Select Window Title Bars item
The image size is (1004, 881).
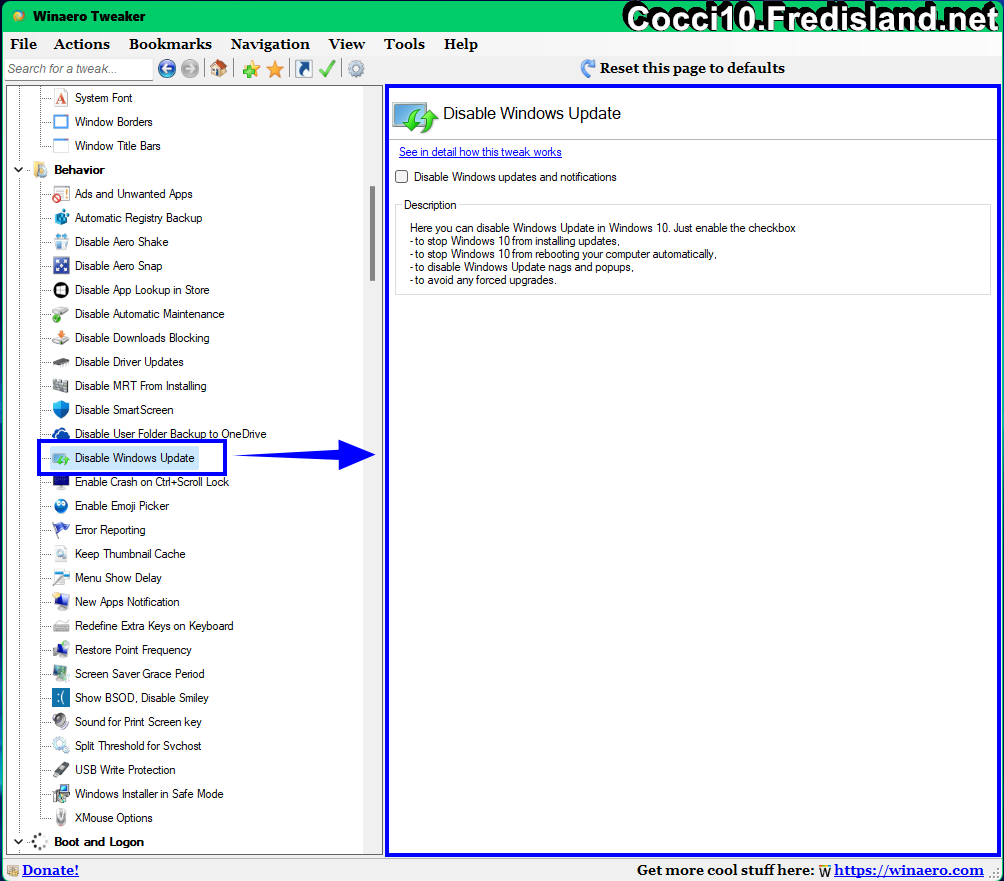[117, 146]
